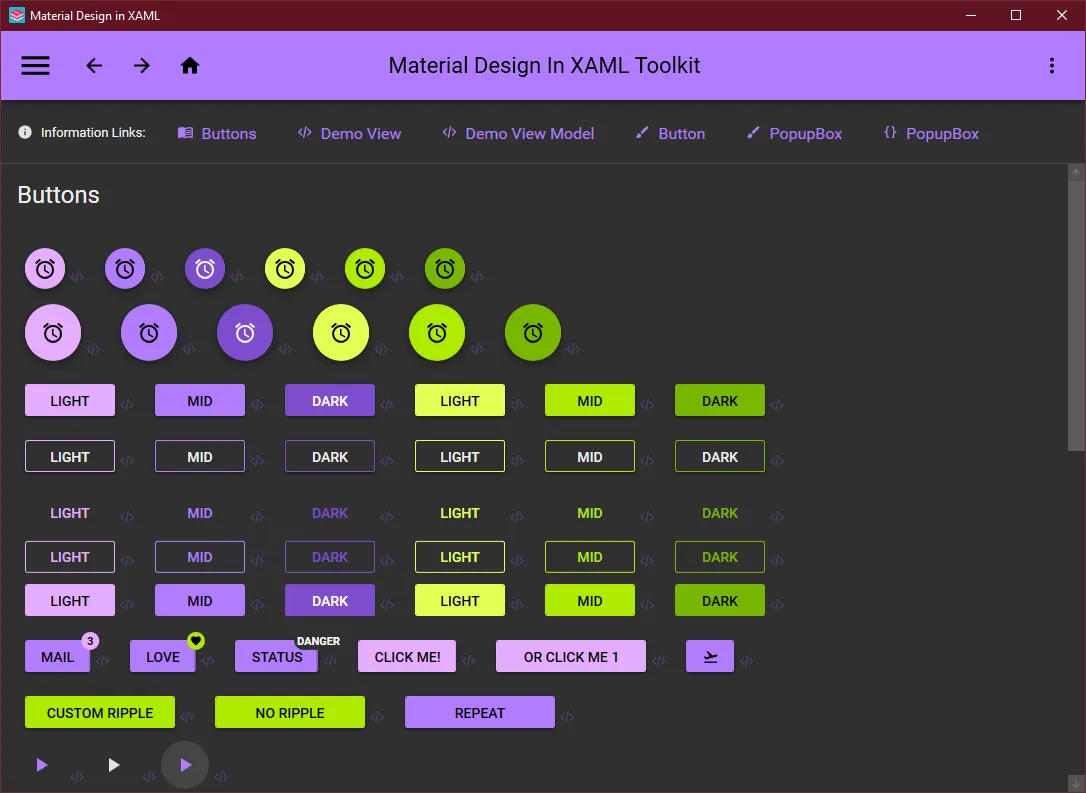Screen dimensions: 1086x793
Task: Click the CUSTOM RIPPLE button
Action: [100, 713]
